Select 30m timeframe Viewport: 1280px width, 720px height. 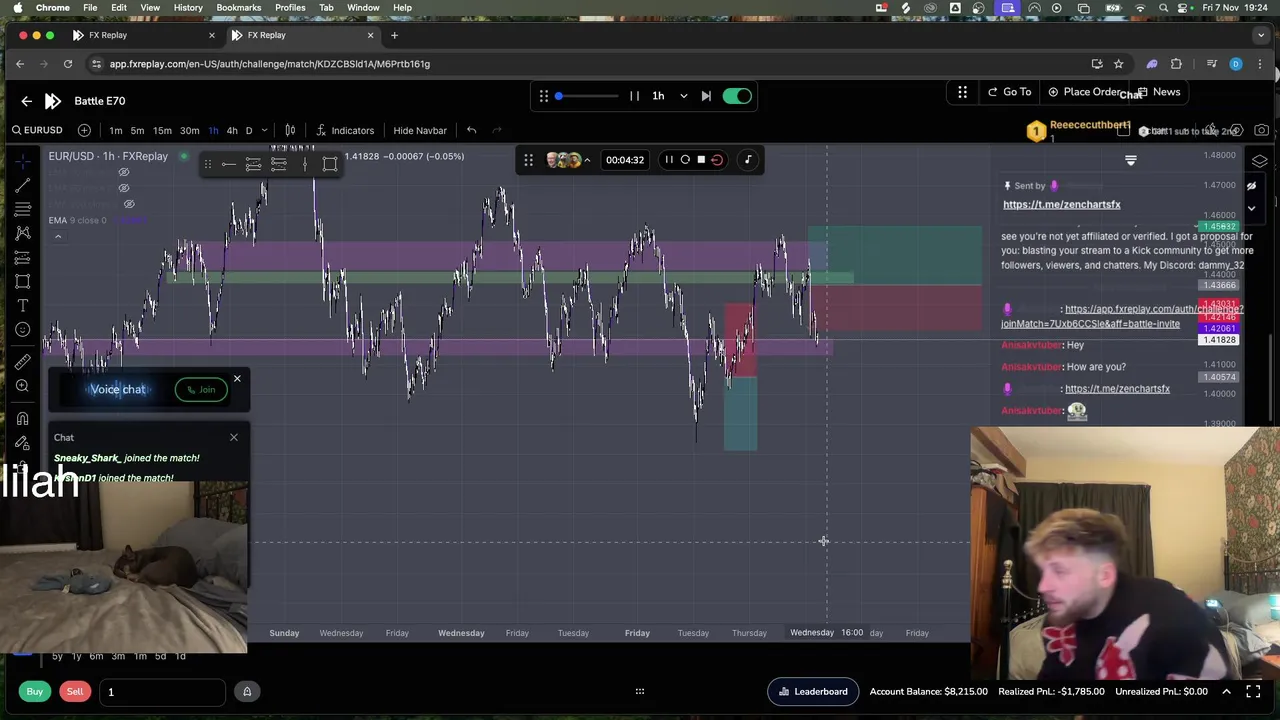point(189,130)
